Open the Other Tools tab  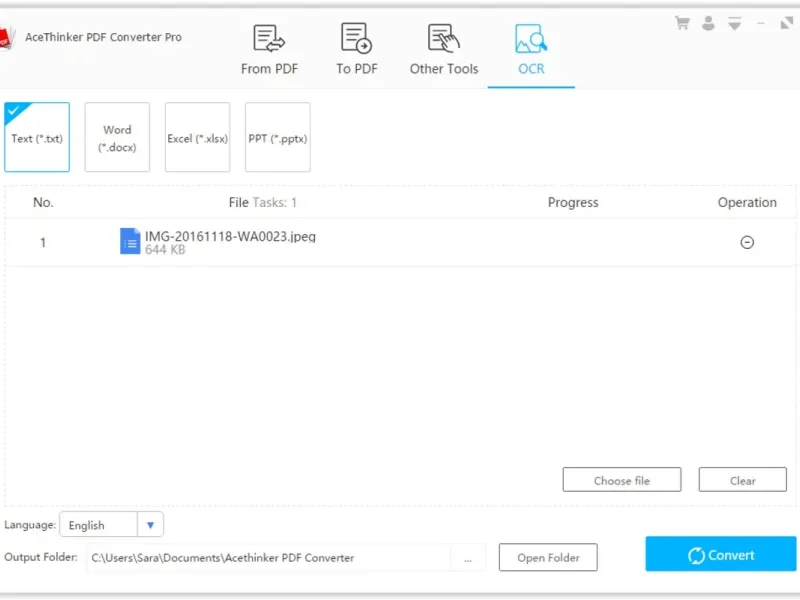click(x=444, y=50)
